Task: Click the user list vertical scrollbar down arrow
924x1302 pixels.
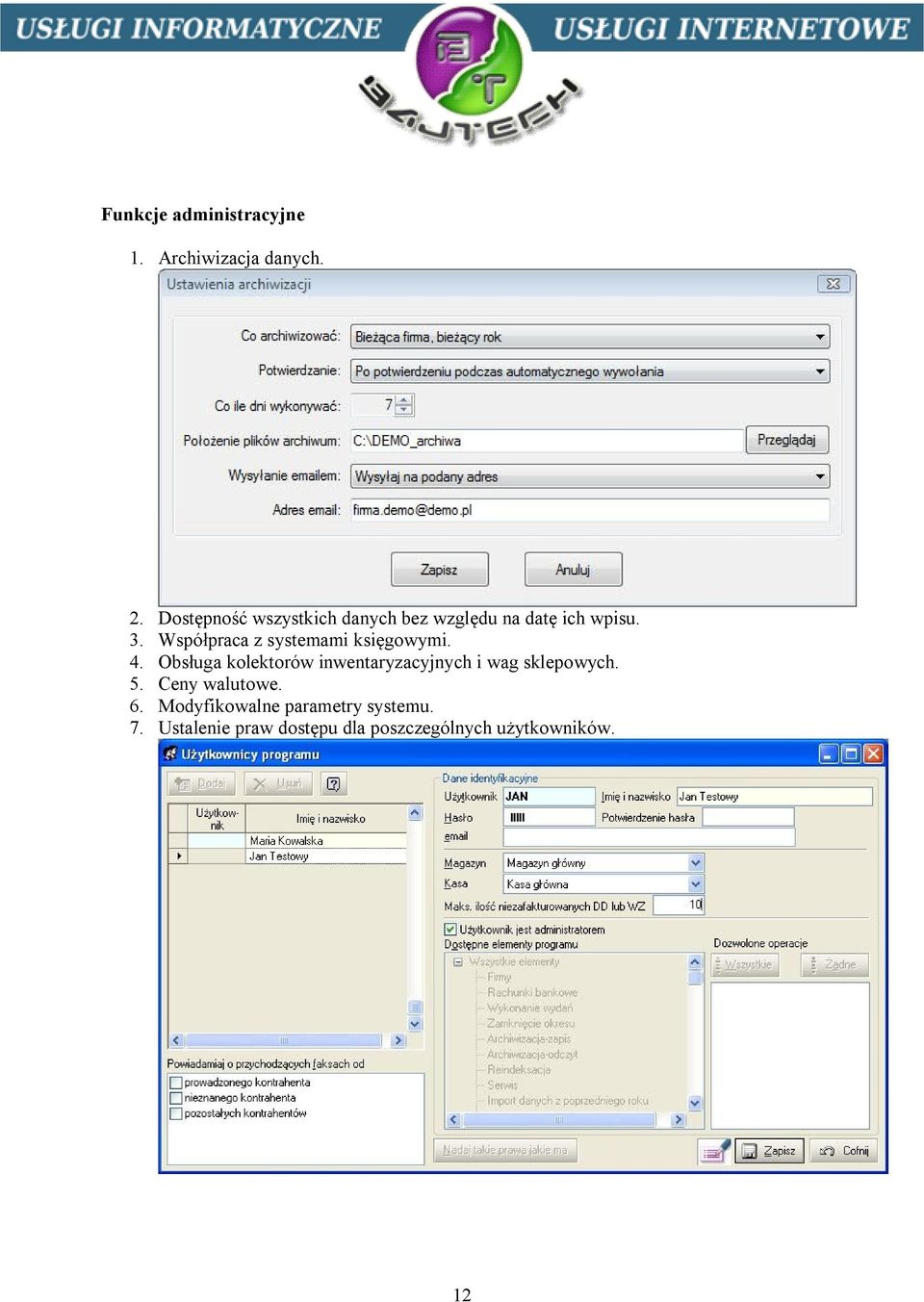Action: tap(416, 1024)
